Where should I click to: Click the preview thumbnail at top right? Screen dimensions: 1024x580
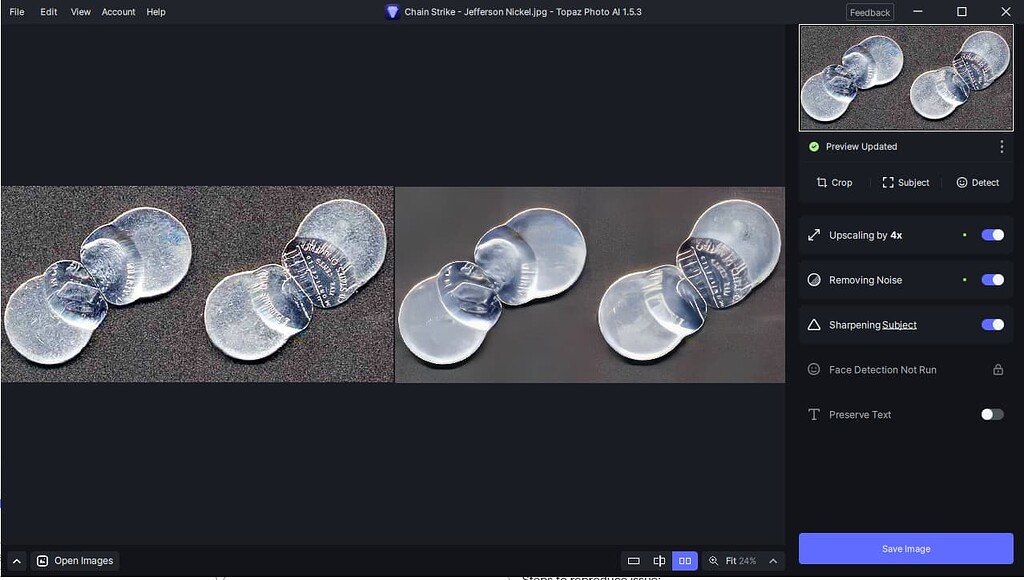(905, 79)
